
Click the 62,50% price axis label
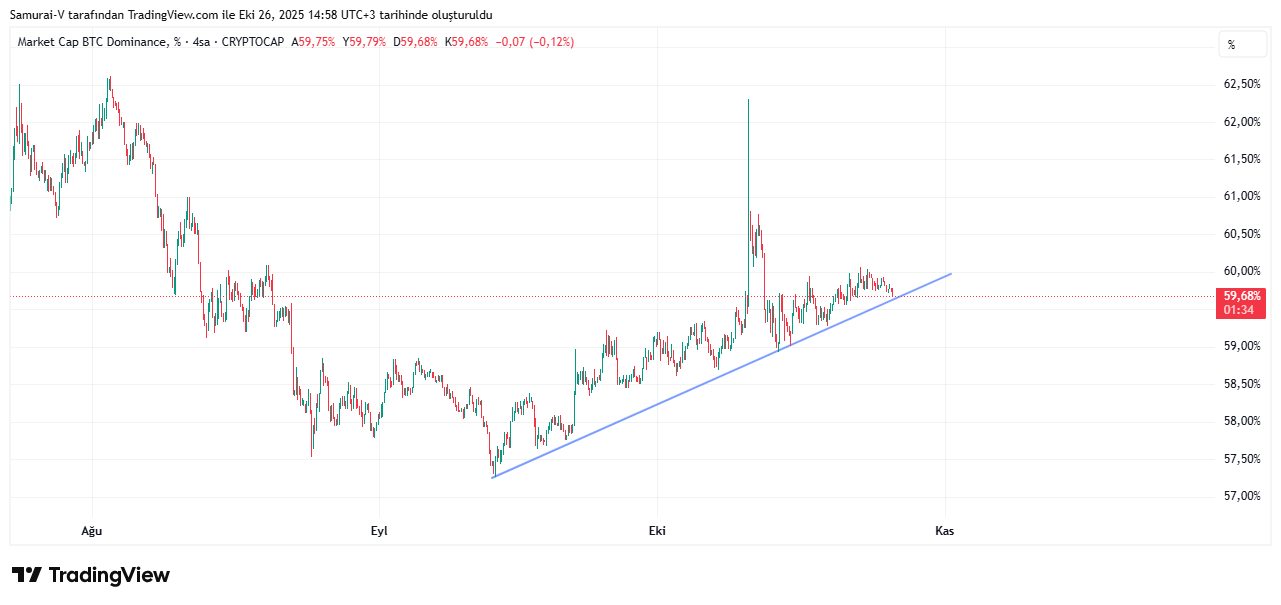tap(1241, 84)
